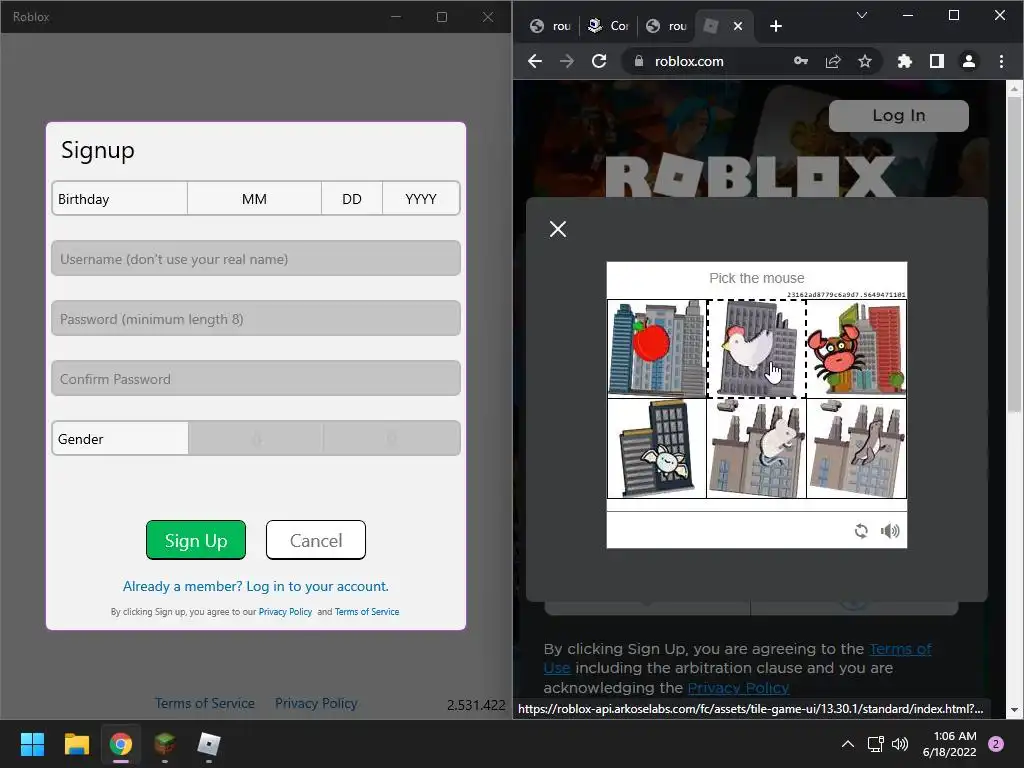
Task: Click Terms of Service at the Roblox window bottom
Action: click(204, 703)
